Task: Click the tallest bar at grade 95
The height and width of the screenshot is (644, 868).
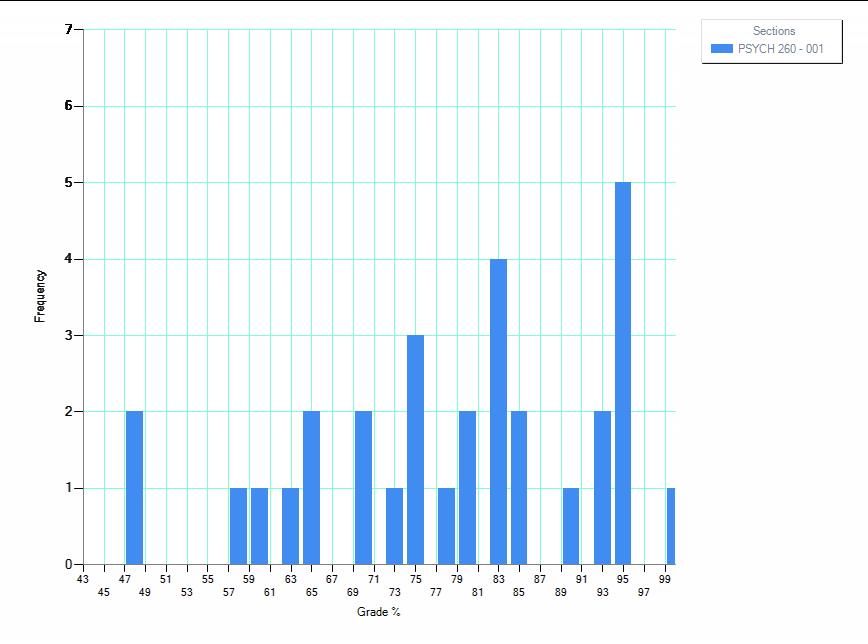Action: (x=623, y=373)
